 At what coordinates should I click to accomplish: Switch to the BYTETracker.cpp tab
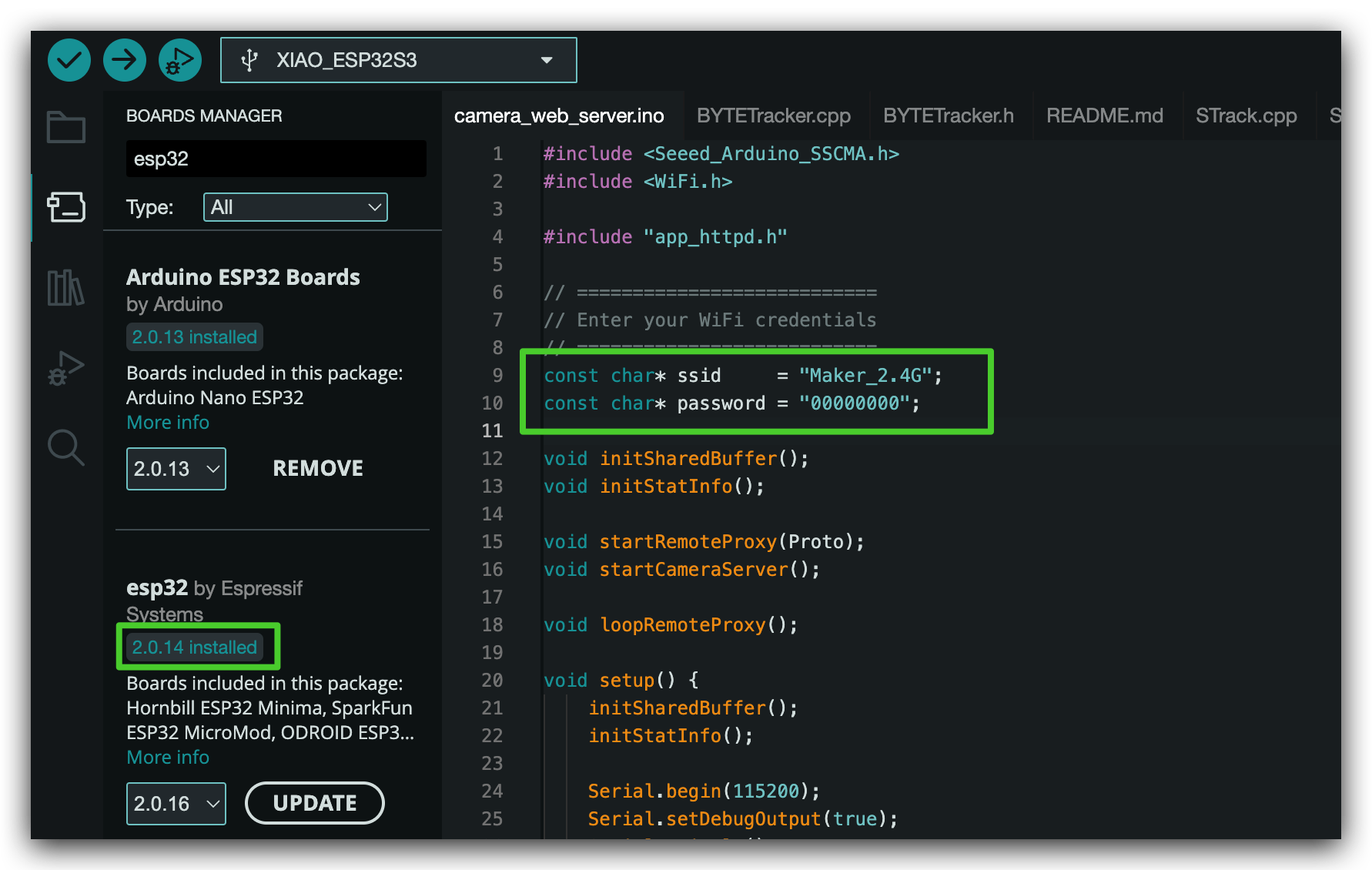[774, 115]
